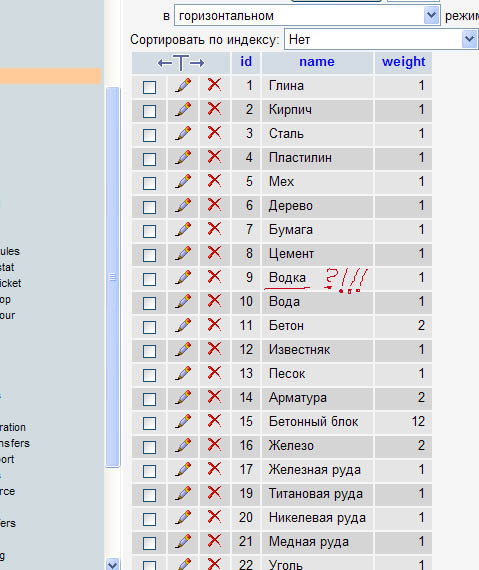Toggle full texts arrows icon in header

tap(181, 63)
